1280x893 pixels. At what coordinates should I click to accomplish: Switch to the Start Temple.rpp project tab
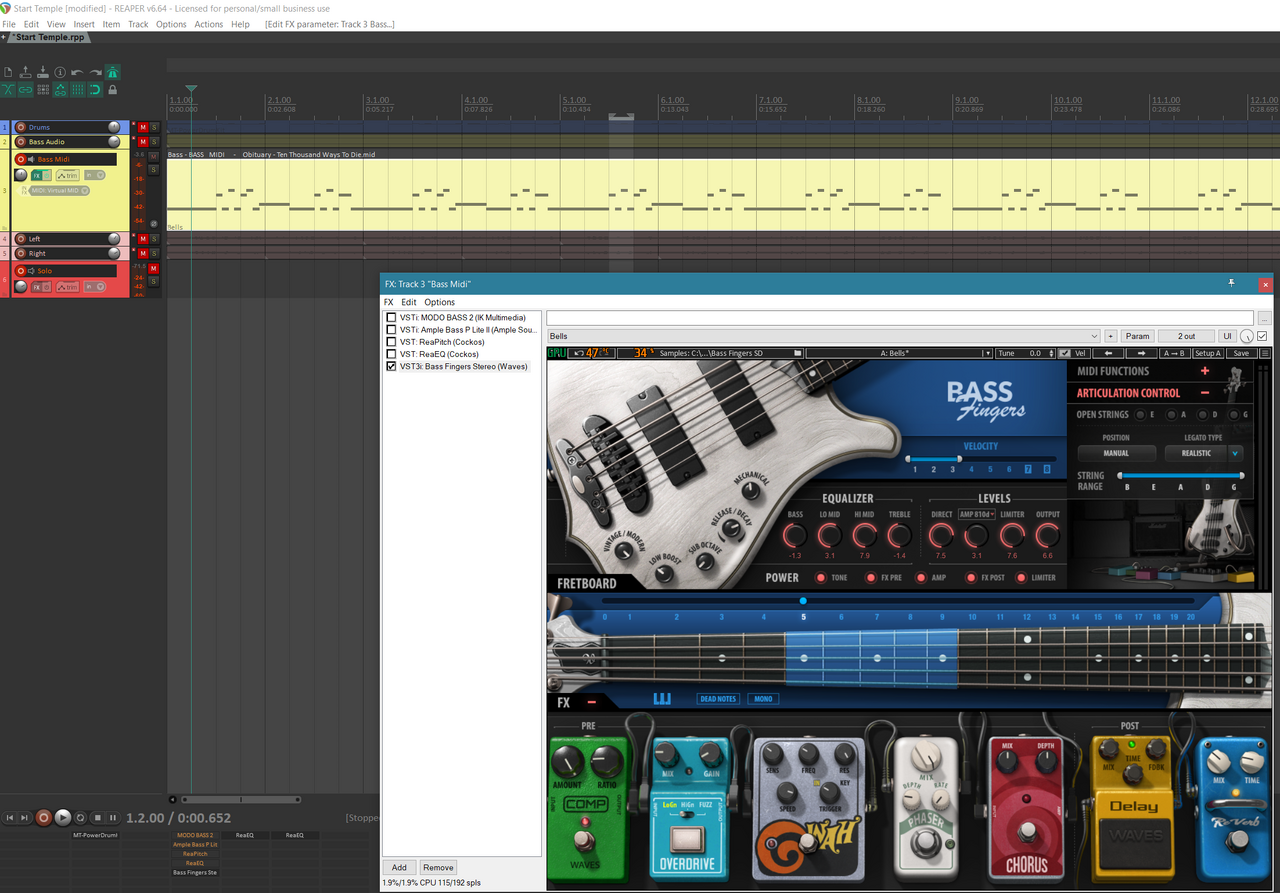click(x=50, y=37)
